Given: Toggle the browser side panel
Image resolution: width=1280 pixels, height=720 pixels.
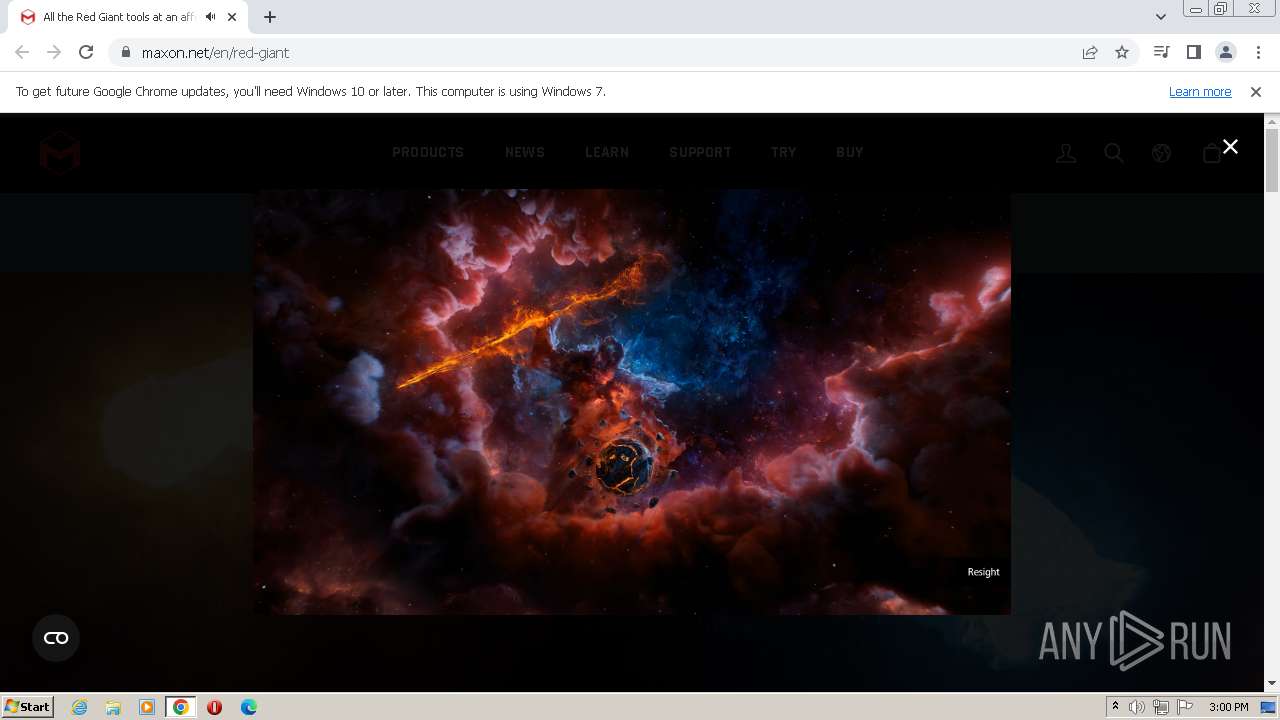Looking at the screenshot, I should (1193, 52).
